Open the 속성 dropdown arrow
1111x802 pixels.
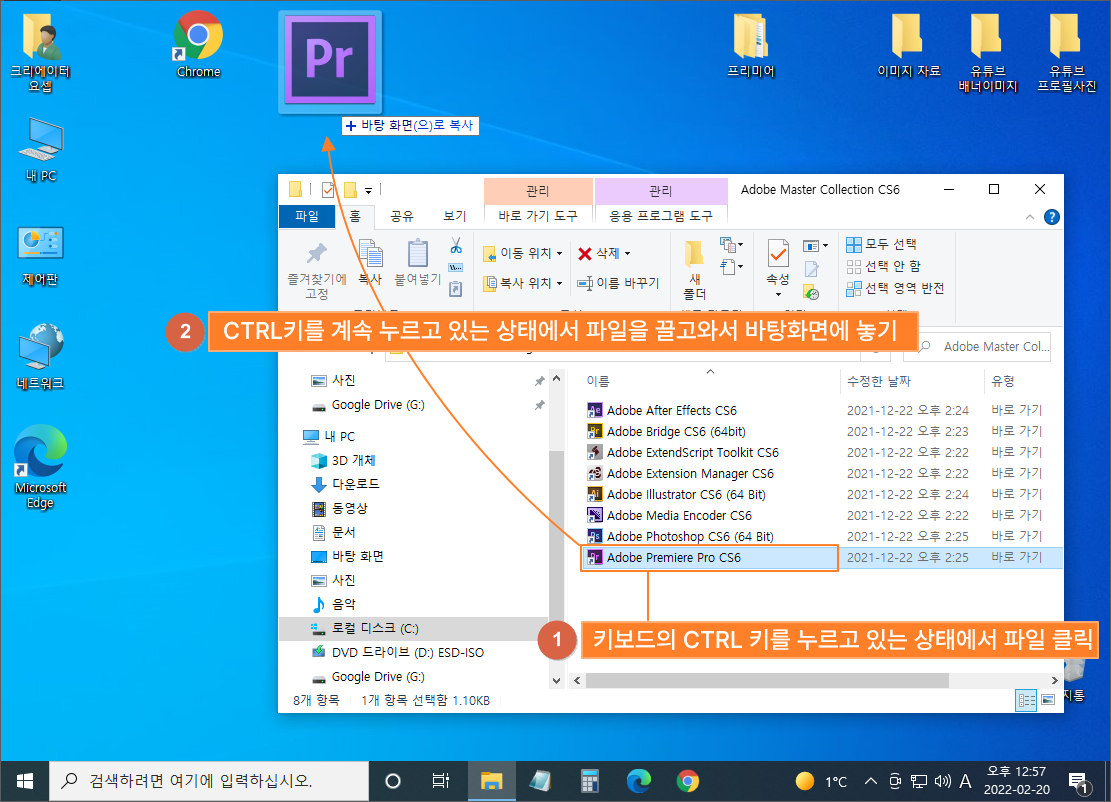[x=778, y=294]
